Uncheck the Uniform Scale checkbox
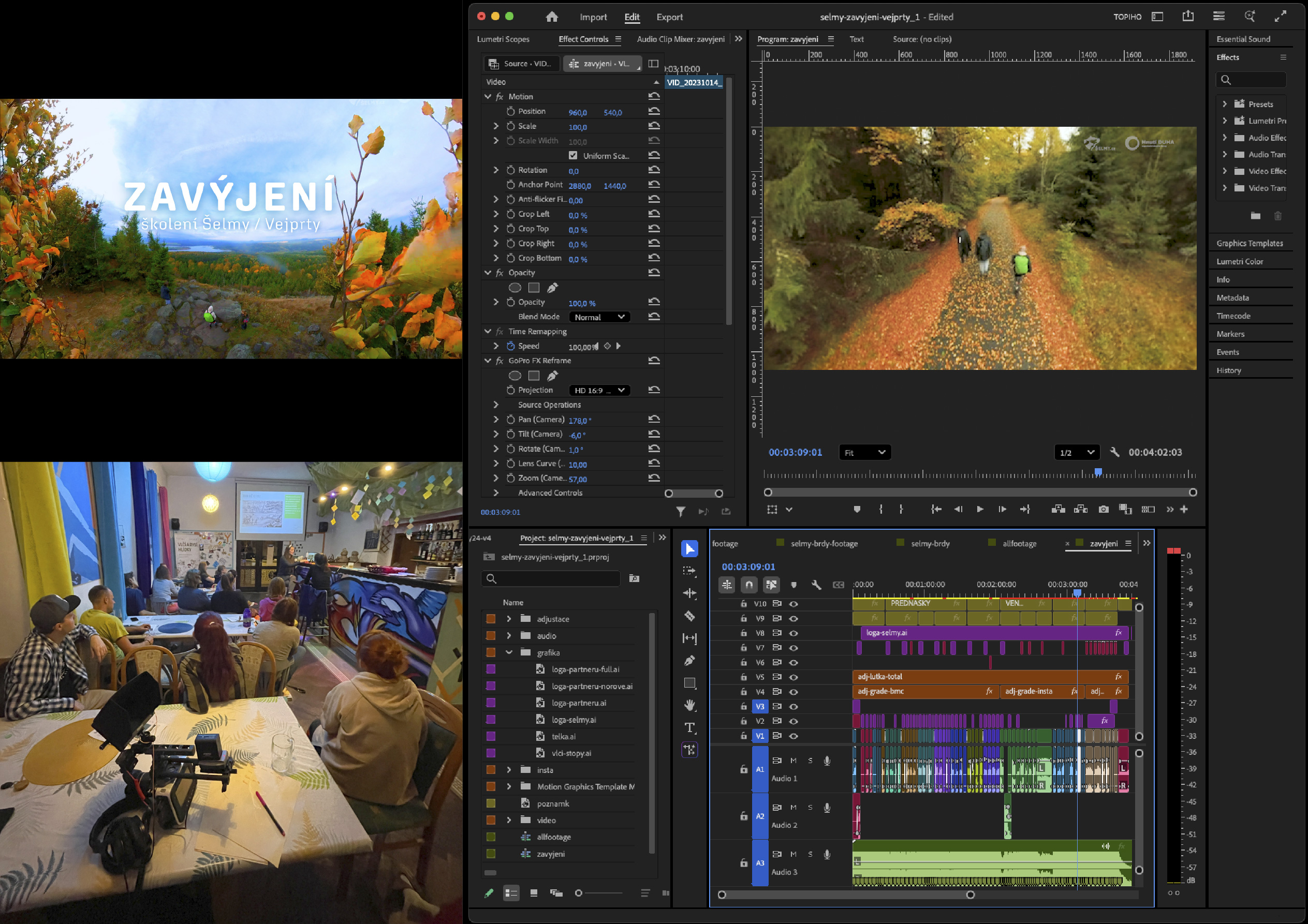Screen dimensions: 1308x924 click(x=572, y=155)
